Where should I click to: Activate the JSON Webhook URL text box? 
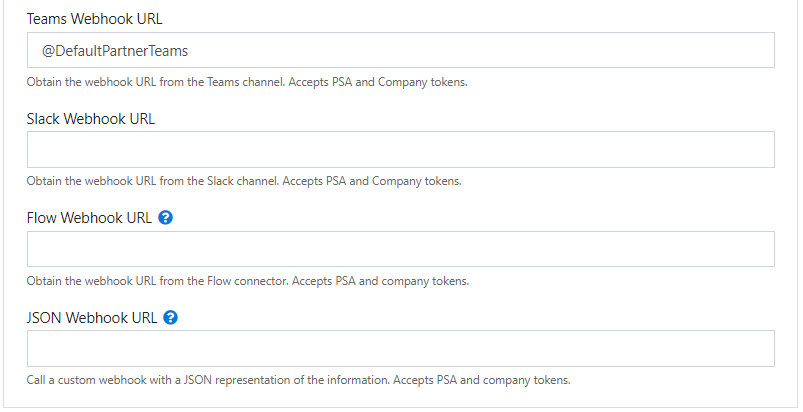coord(400,349)
